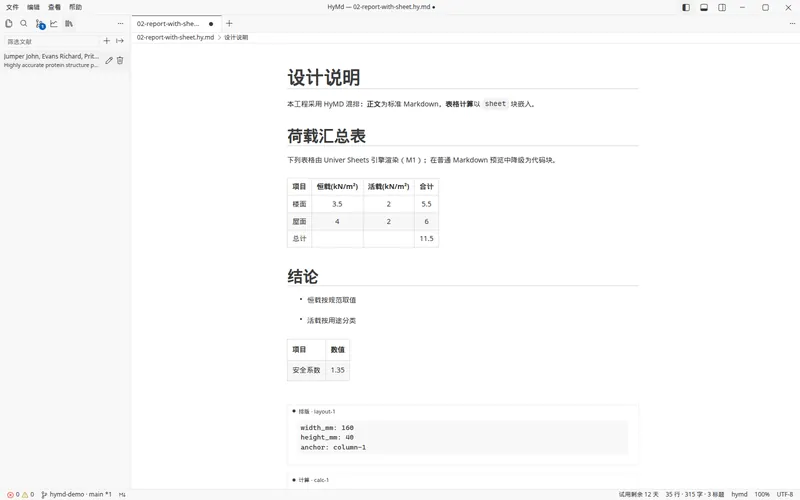Image resolution: width=800 pixels, height=500 pixels.
Task: Click the 结论 heading
Action: [x=303, y=277]
